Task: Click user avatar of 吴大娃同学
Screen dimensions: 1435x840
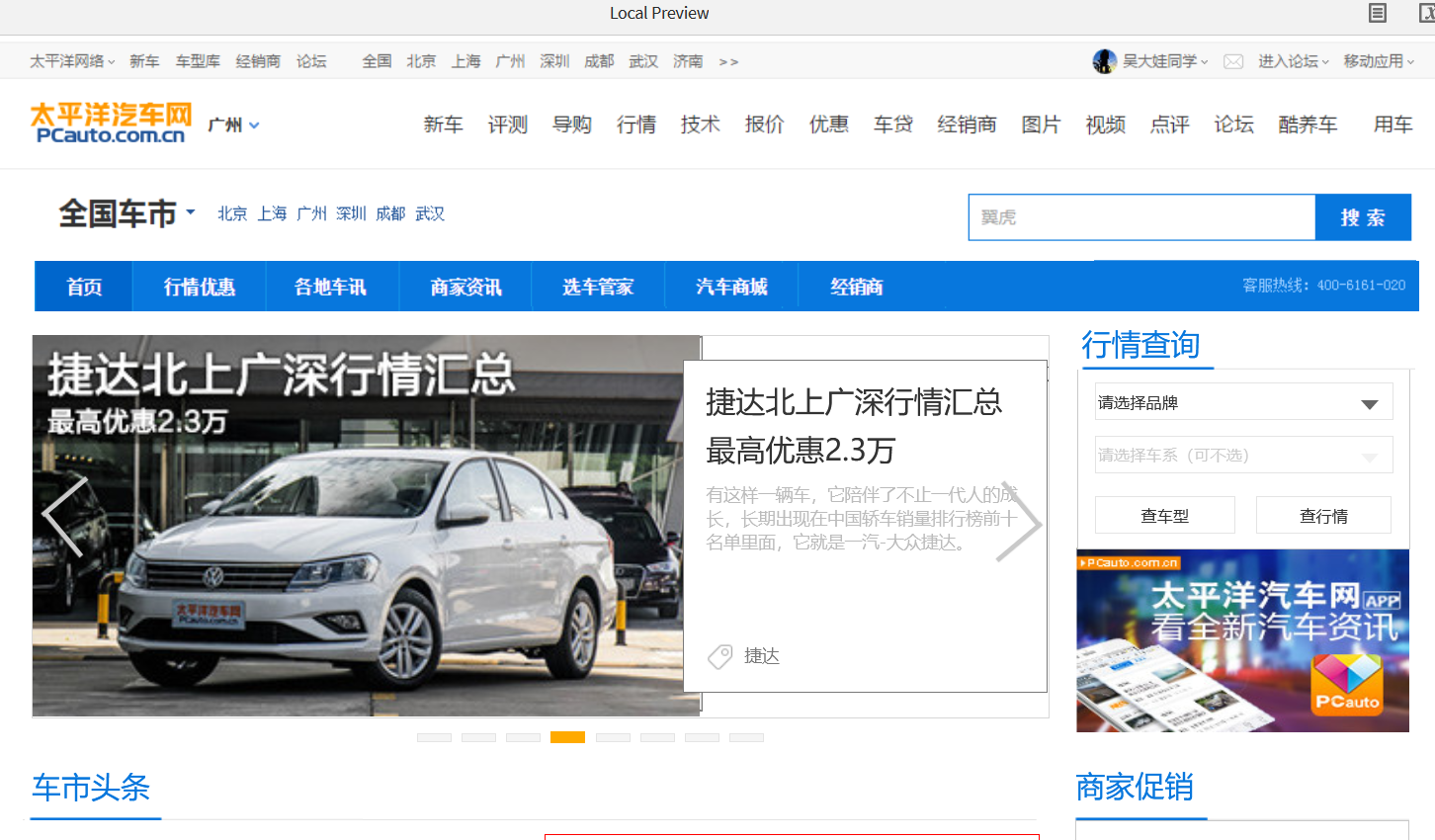Action: pos(1105,61)
